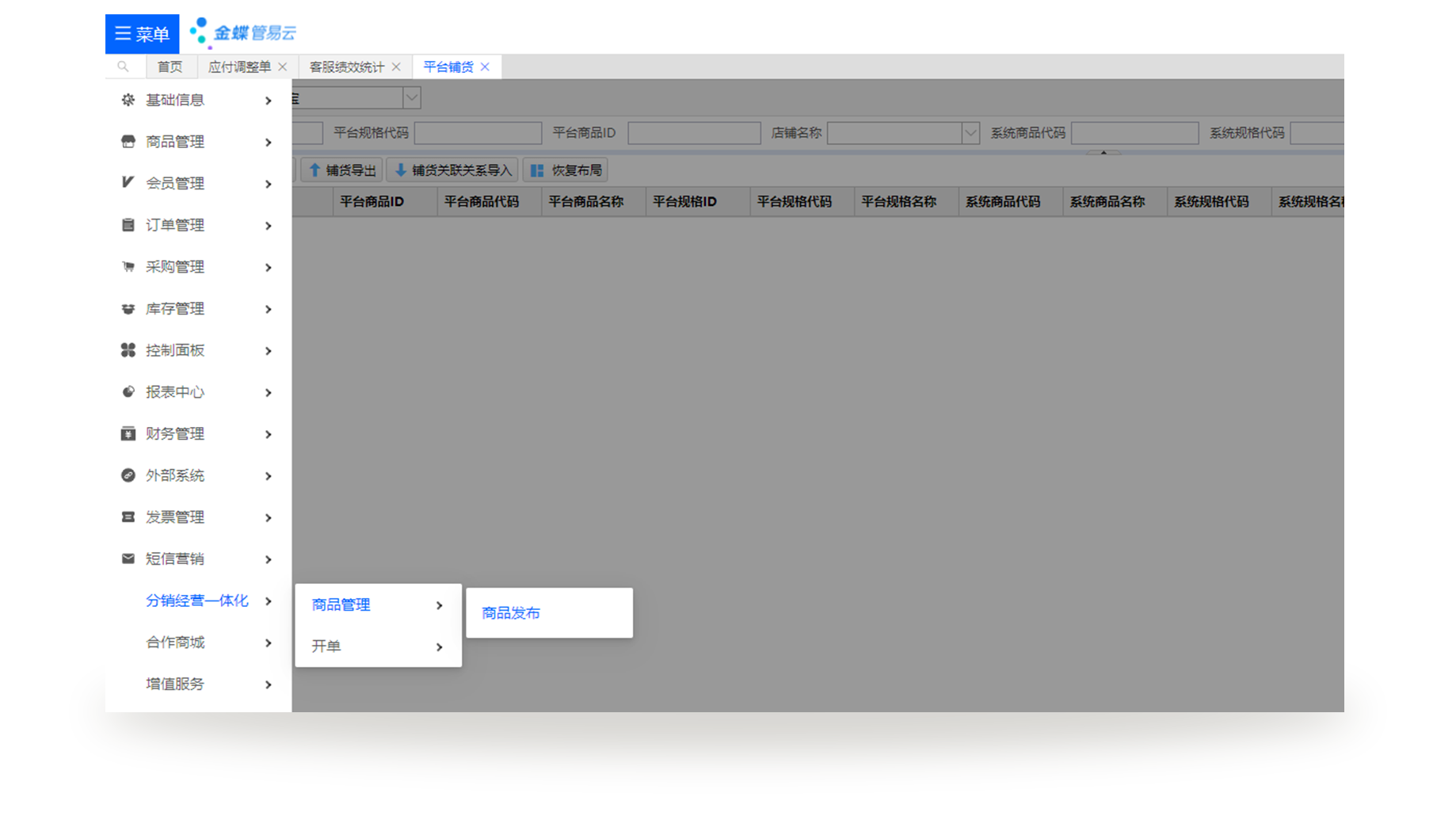The width and height of the screenshot is (1456, 816).
Task: Click the 发票管理 ticket icon
Action: pyautogui.click(x=128, y=517)
